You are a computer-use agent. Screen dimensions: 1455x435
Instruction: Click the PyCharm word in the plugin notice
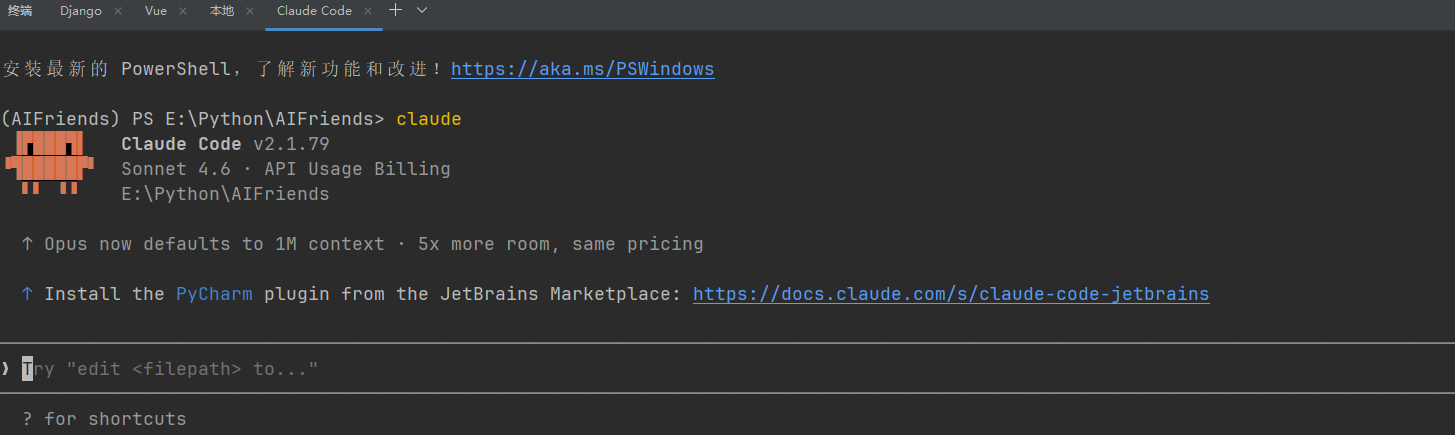pos(214,294)
